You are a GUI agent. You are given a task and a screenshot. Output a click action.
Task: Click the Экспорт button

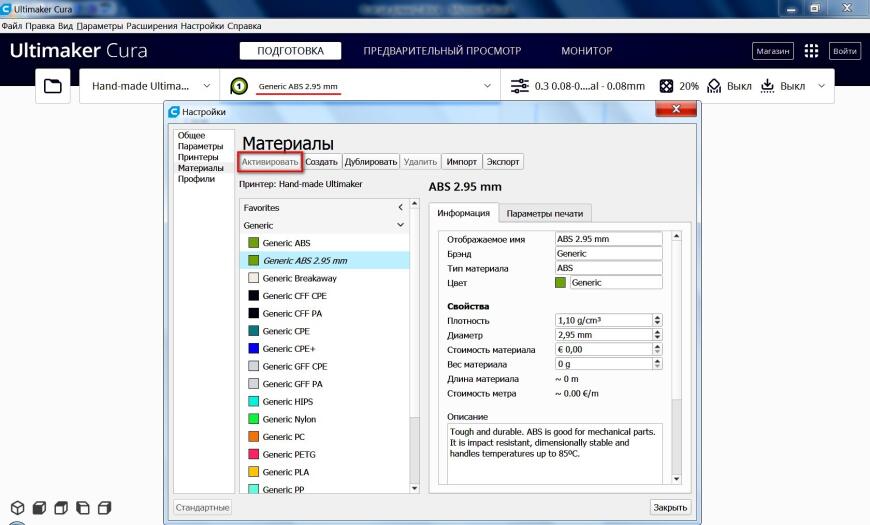[x=503, y=161]
